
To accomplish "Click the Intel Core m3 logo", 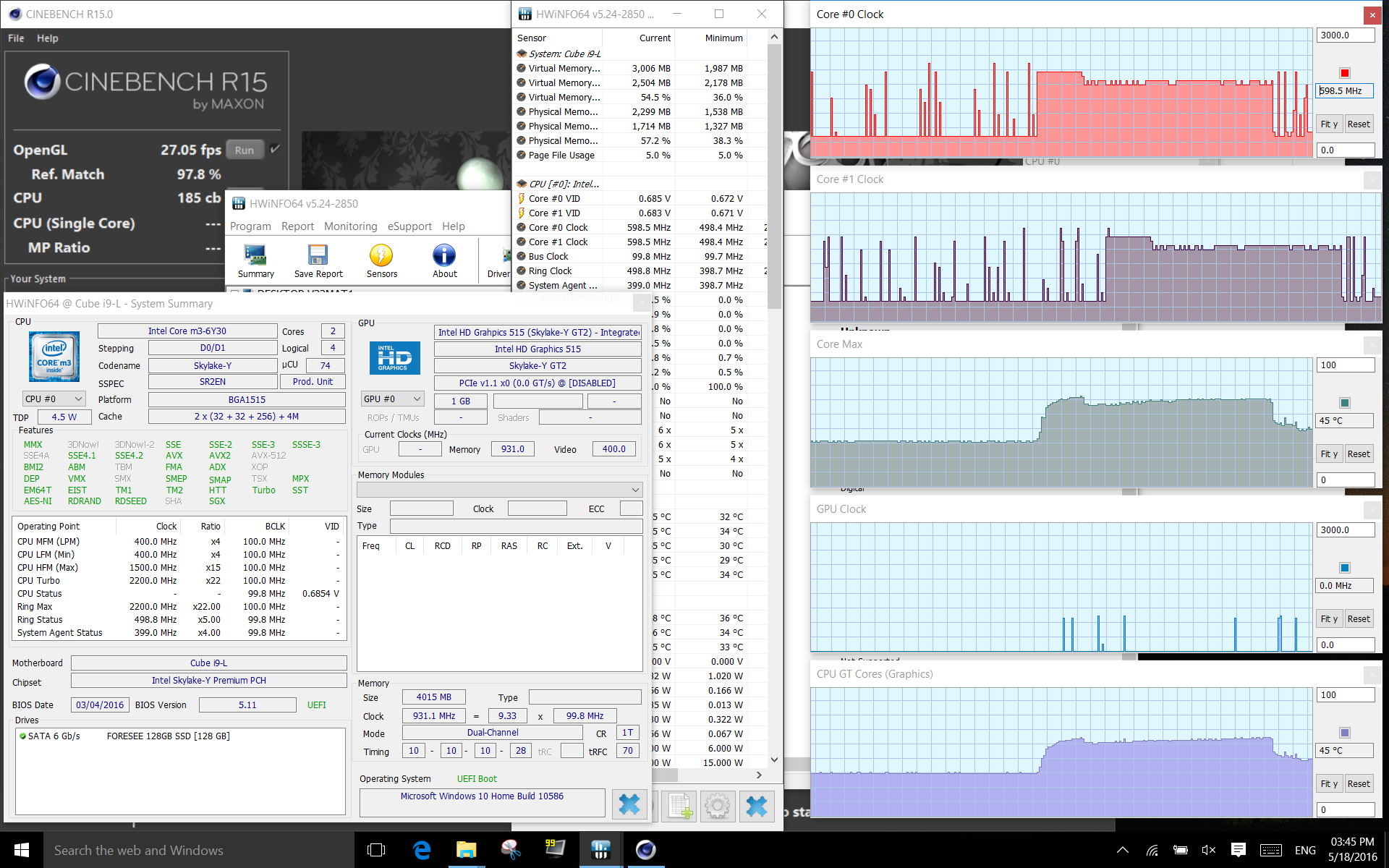I will (x=54, y=357).
